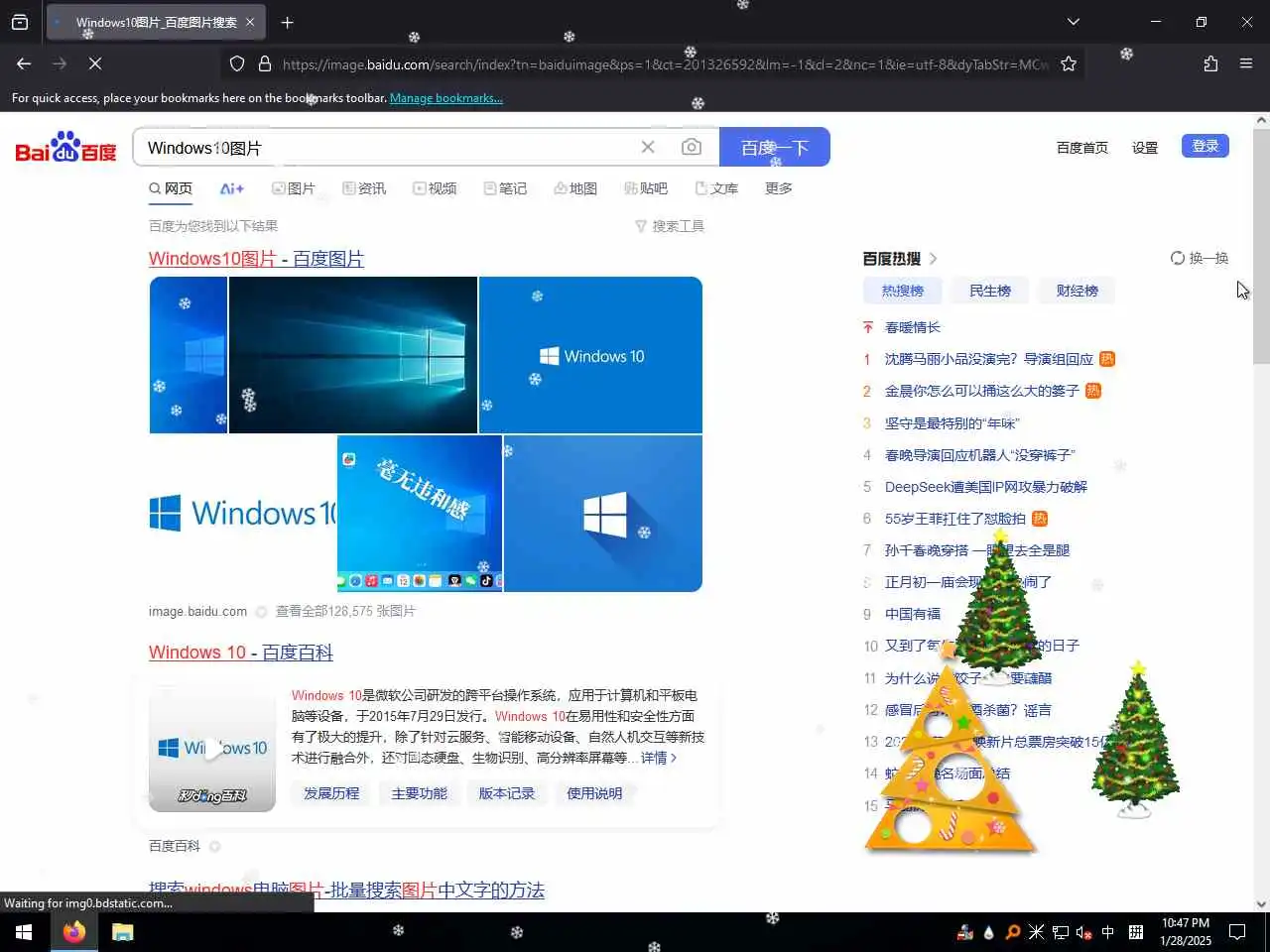Viewport: 1270px width, 952px height.
Task: Open the list all tabs dropdown
Action: click(1073, 22)
